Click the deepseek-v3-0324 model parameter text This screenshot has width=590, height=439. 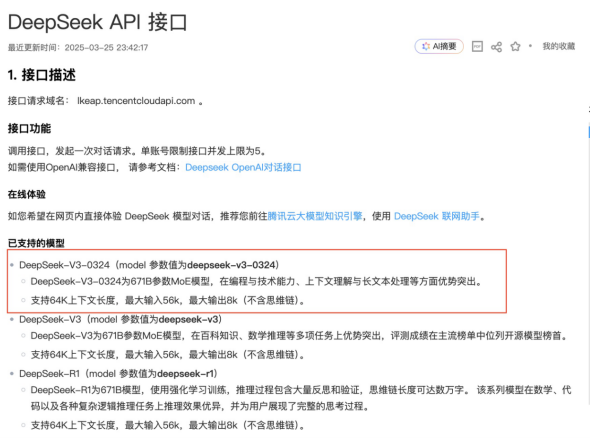tap(231, 265)
